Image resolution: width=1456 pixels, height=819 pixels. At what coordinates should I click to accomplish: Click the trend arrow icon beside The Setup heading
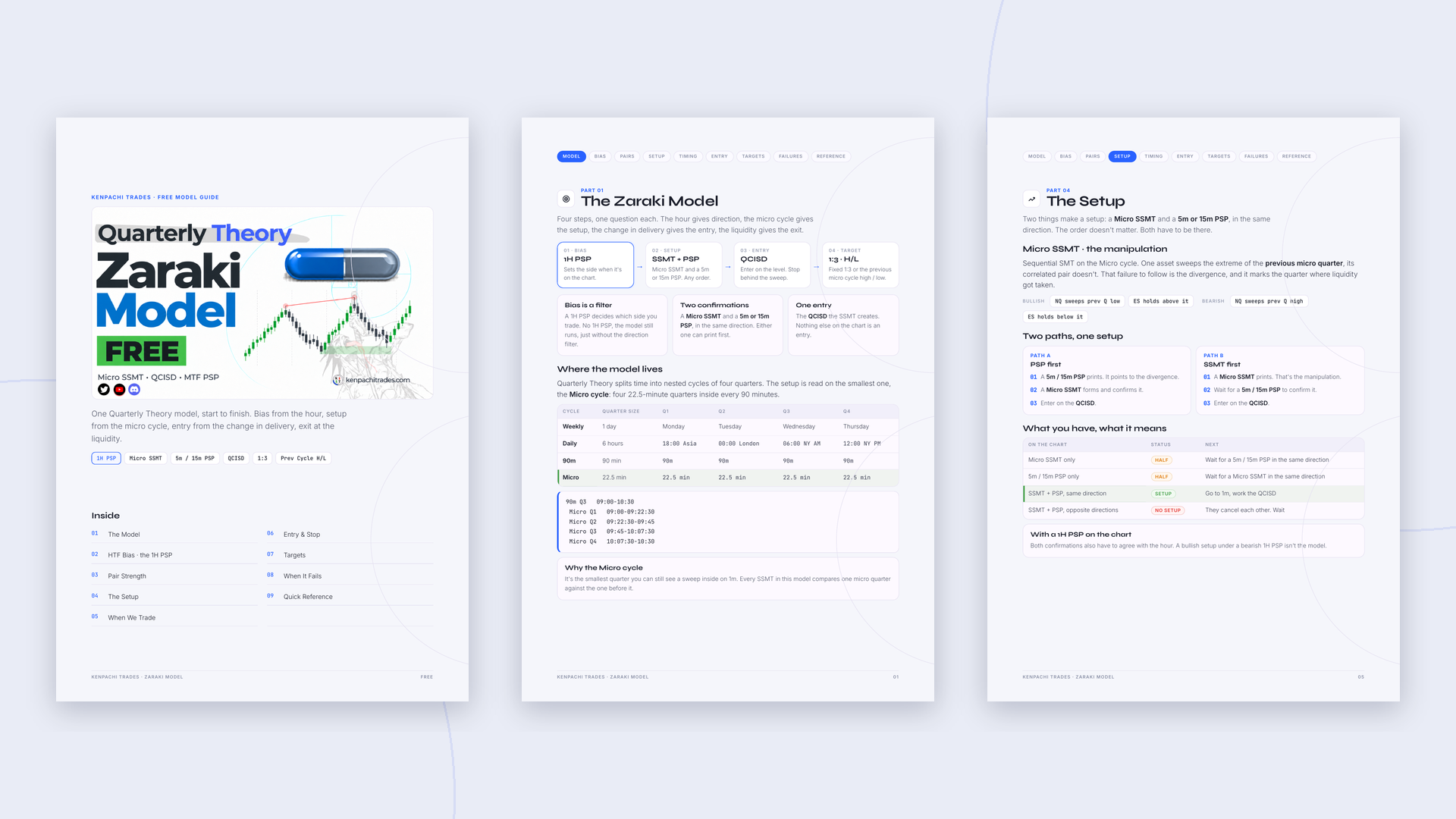1031,199
